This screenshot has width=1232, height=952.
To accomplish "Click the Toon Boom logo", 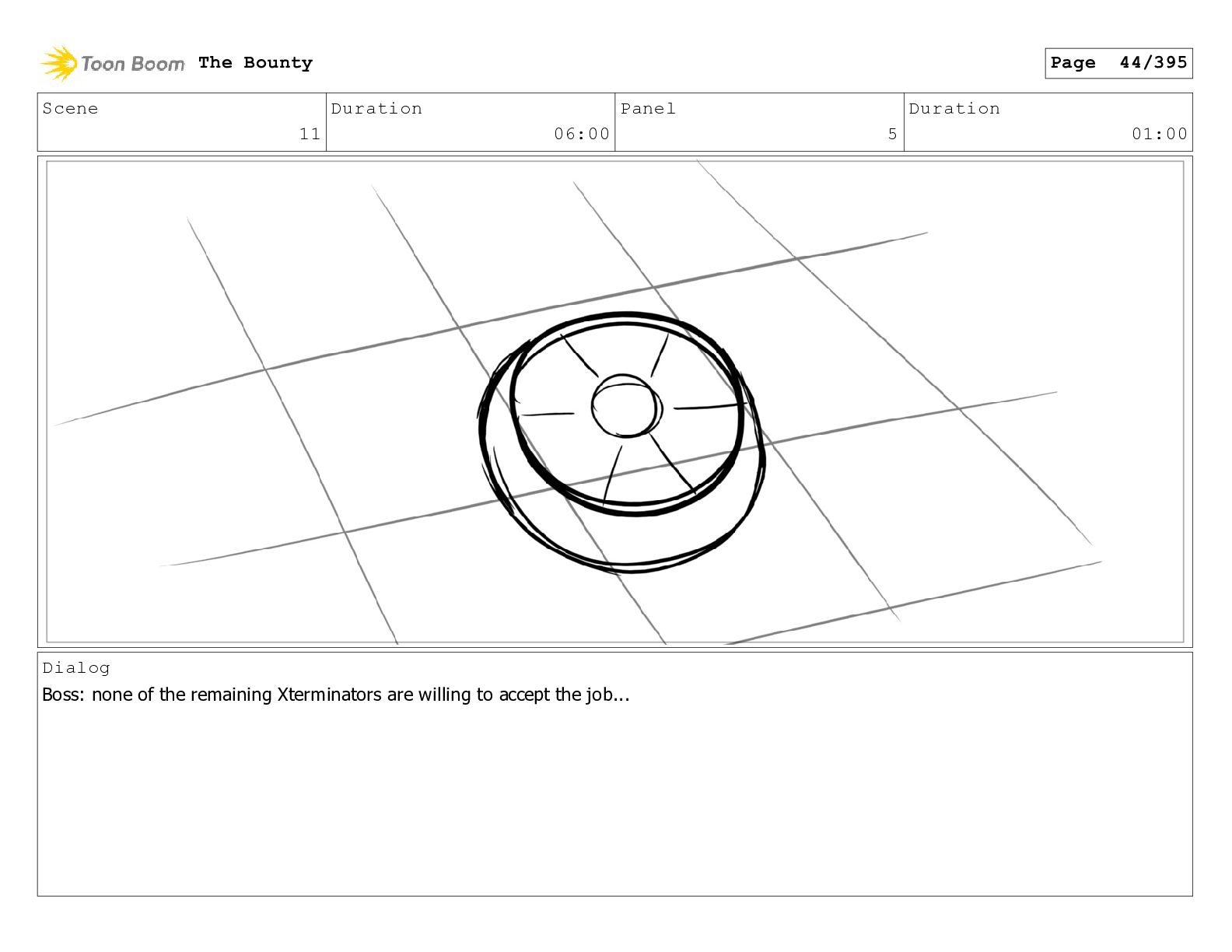I will click(x=113, y=63).
